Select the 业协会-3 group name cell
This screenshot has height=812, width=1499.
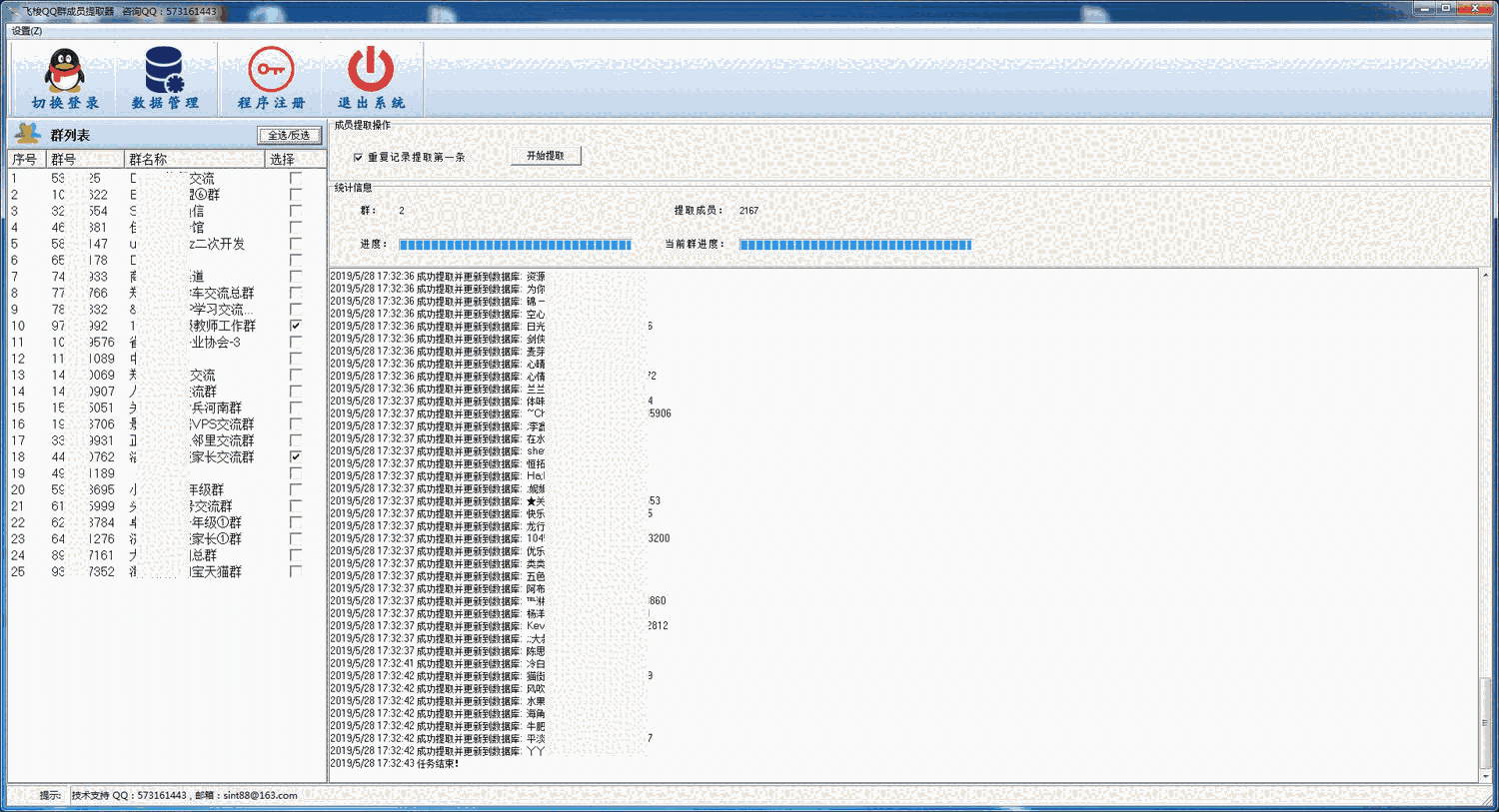click(x=196, y=342)
